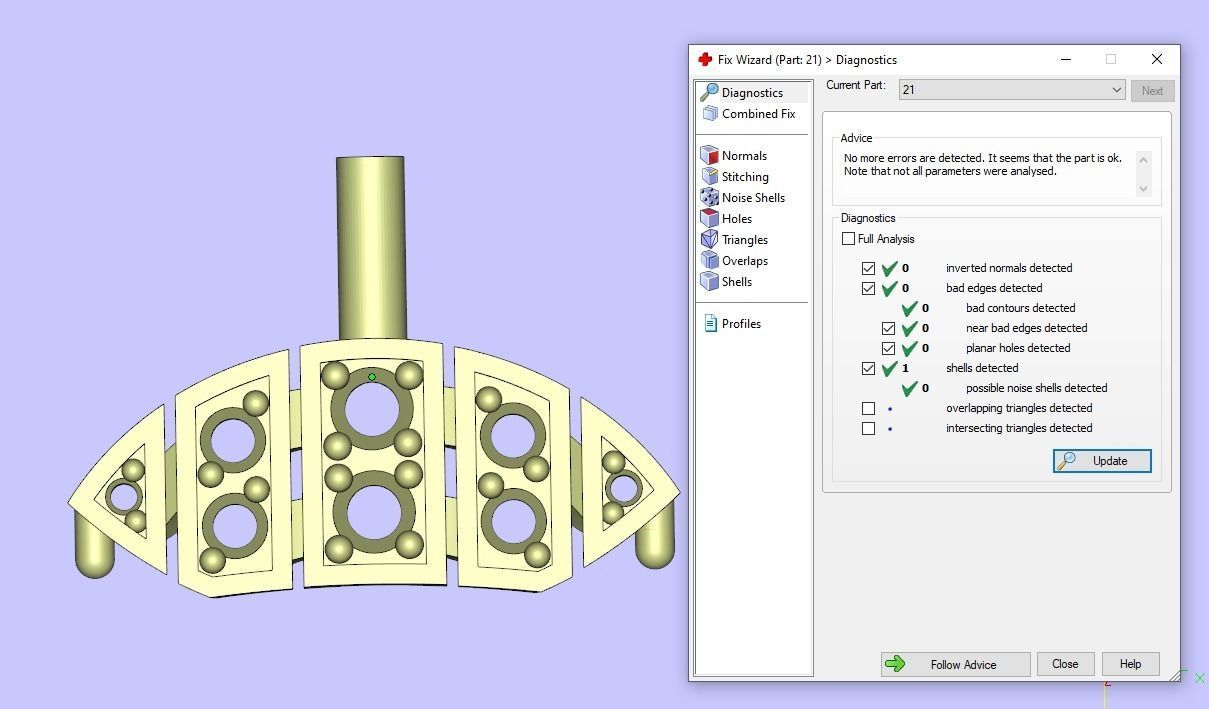The image size is (1209, 709).
Task: Click the 'possible noise shells detected' label
Action: tap(1036, 388)
